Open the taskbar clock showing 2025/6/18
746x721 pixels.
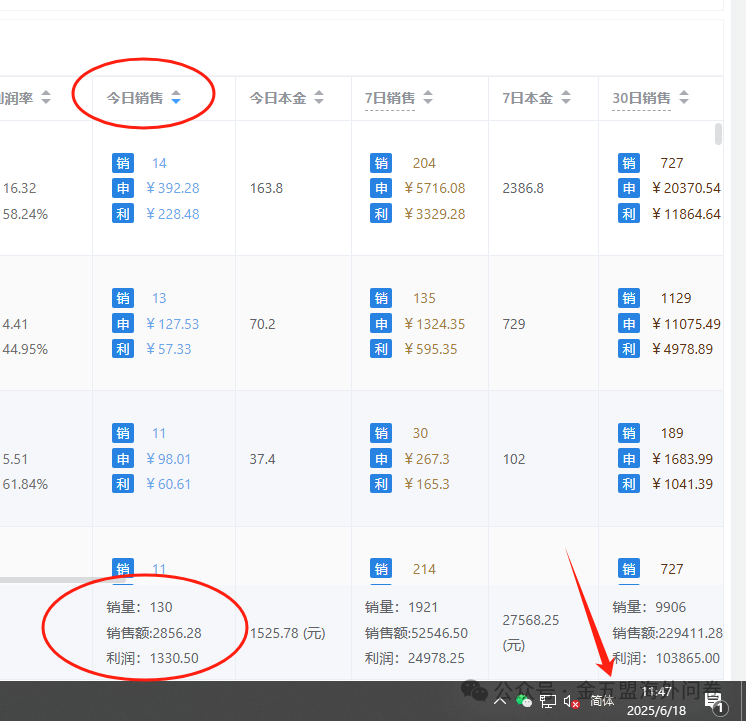656,701
